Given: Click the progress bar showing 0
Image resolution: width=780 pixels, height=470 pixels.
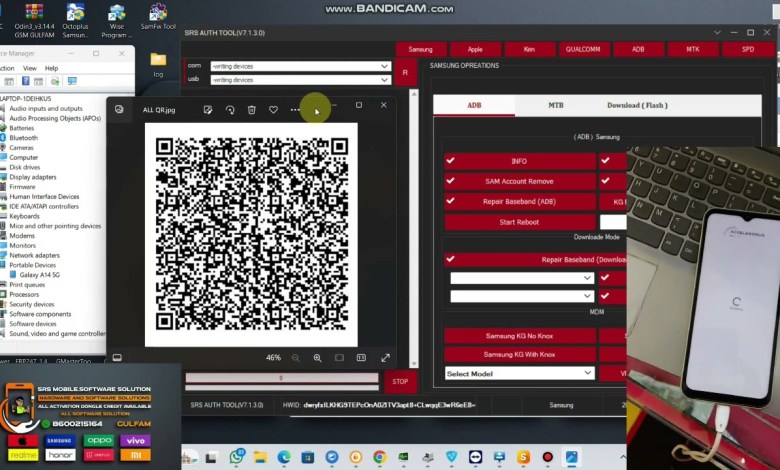Looking at the screenshot, I should coord(282,378).
